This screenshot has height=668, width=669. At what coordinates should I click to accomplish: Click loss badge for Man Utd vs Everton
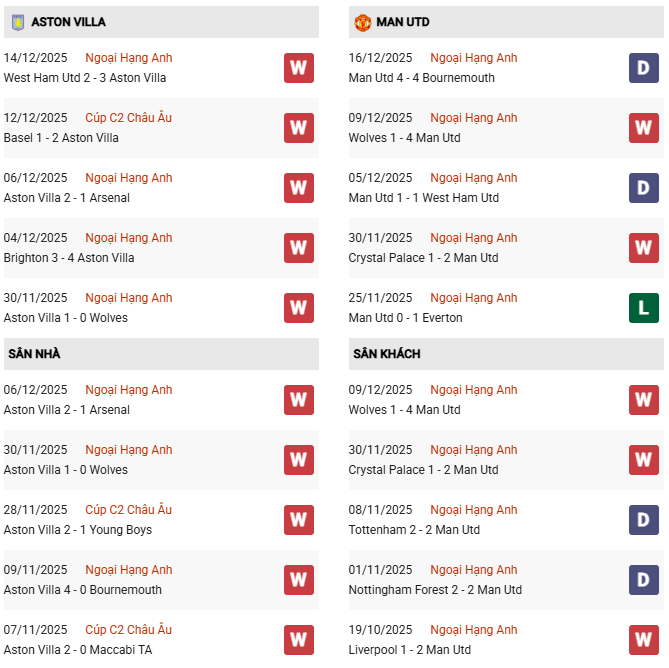point(643,308)
